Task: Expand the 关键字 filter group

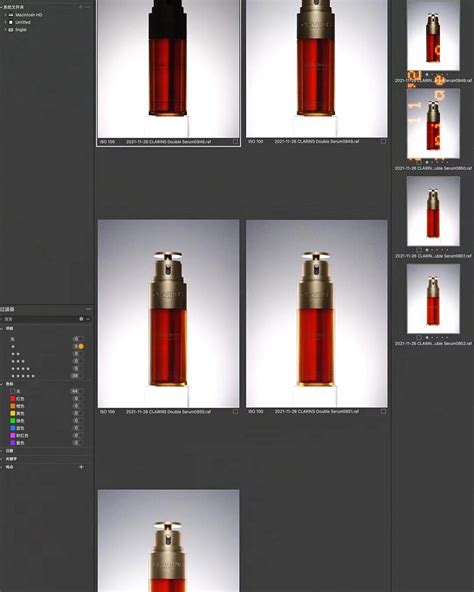Action: (2, 459)
